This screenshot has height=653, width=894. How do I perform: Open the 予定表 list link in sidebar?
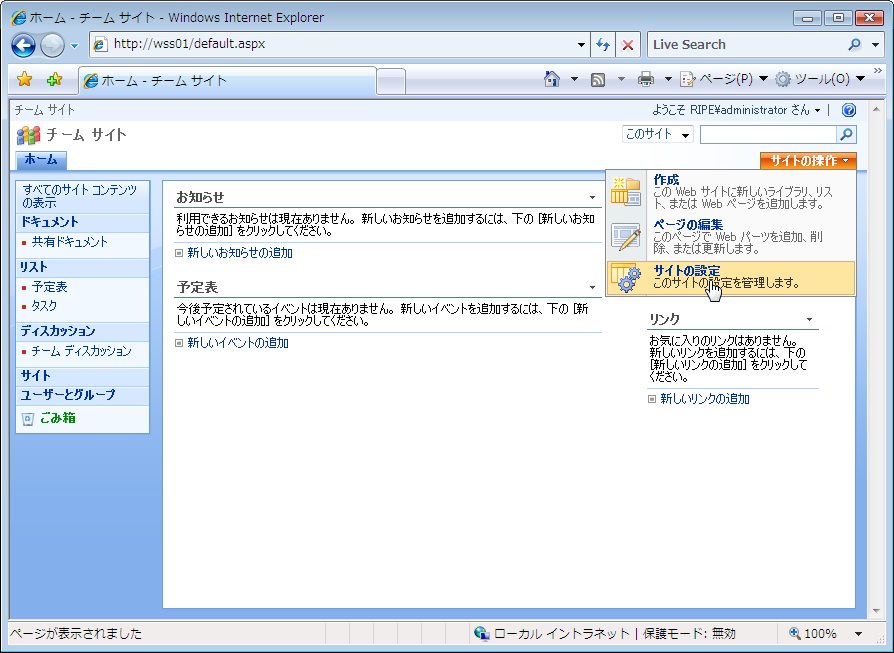(50, 287)
